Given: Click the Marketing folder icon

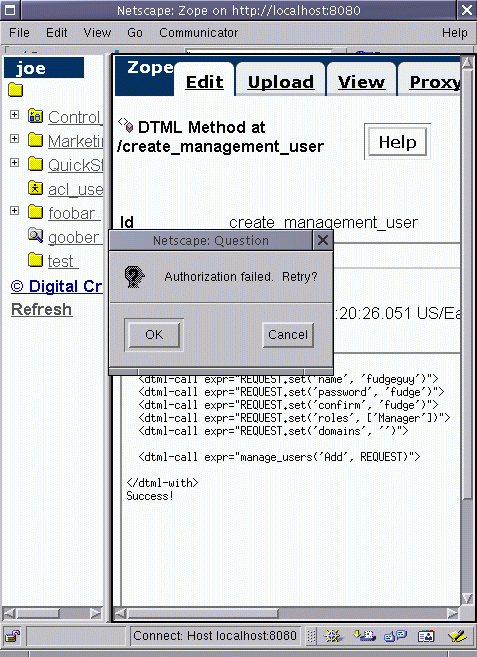Looking at the screenshot, I should pos(35,140).
